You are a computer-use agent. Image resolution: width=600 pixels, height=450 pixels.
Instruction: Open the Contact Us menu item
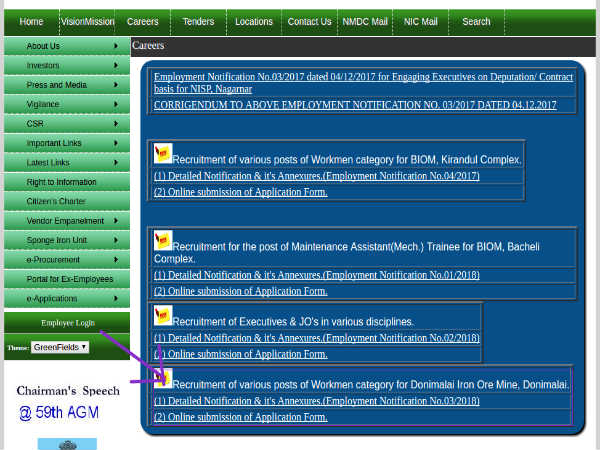(309, 22)
